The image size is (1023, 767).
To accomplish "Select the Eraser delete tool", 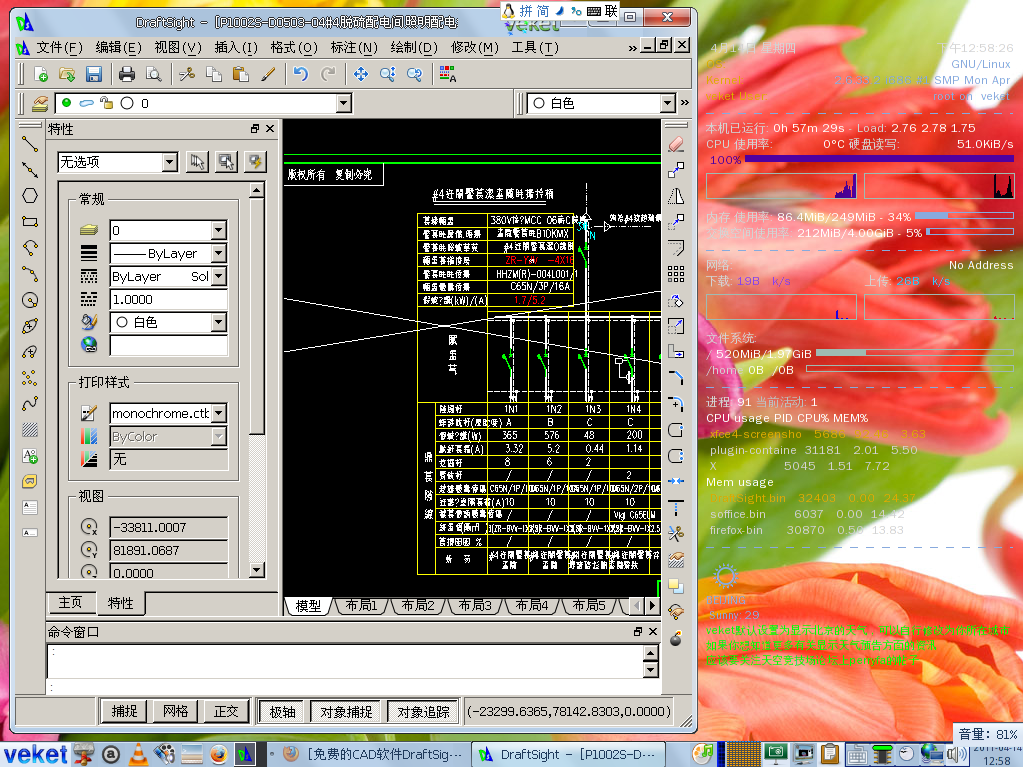I will [x=676, y=145].
